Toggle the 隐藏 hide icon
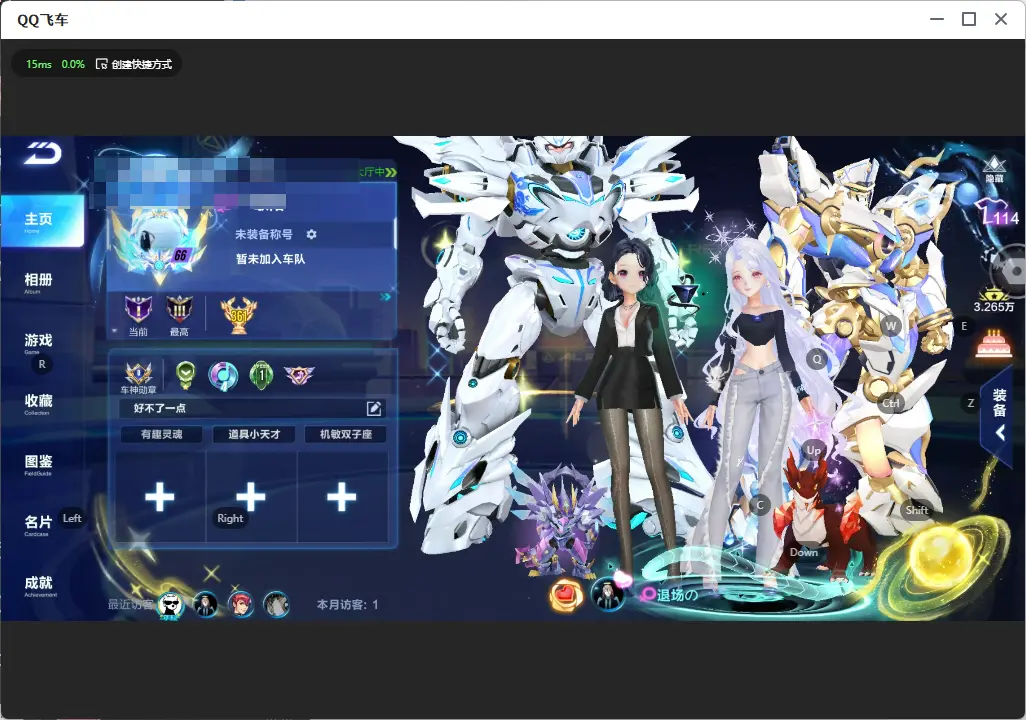The width and height of the screenshot is (1026, 720). pos(995,170)
